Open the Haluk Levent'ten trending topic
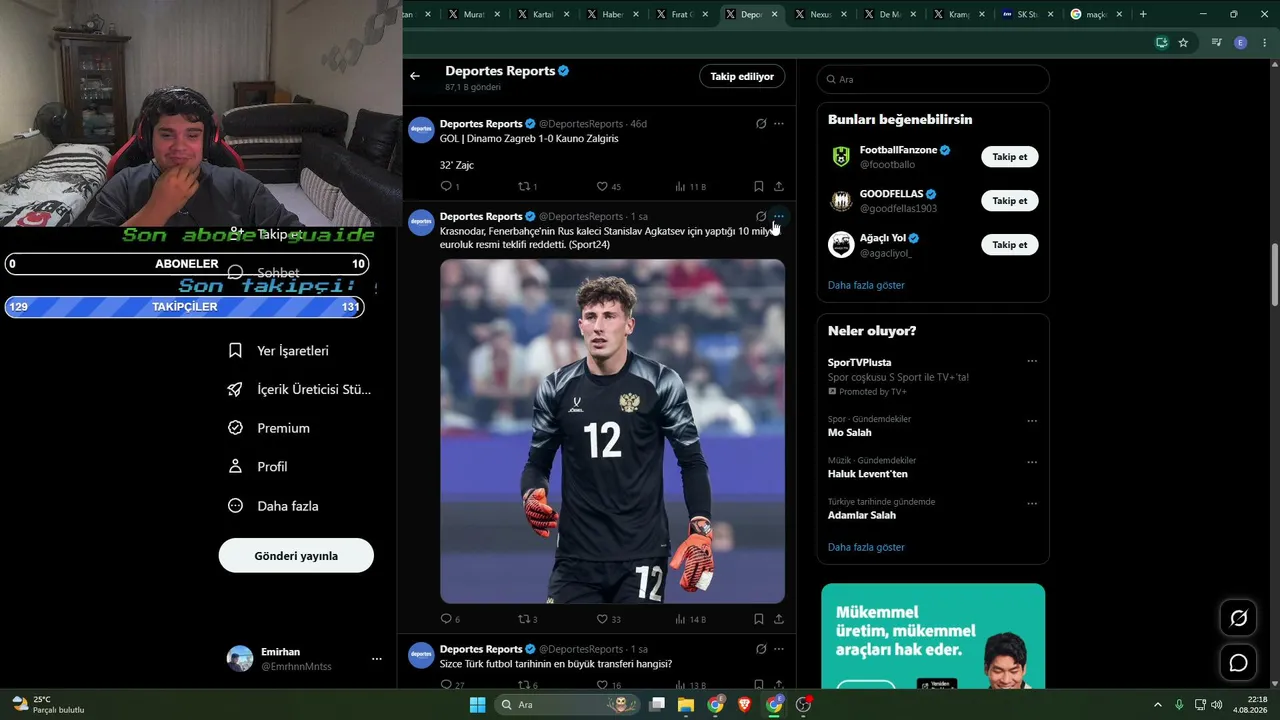 tap(868, 474)
